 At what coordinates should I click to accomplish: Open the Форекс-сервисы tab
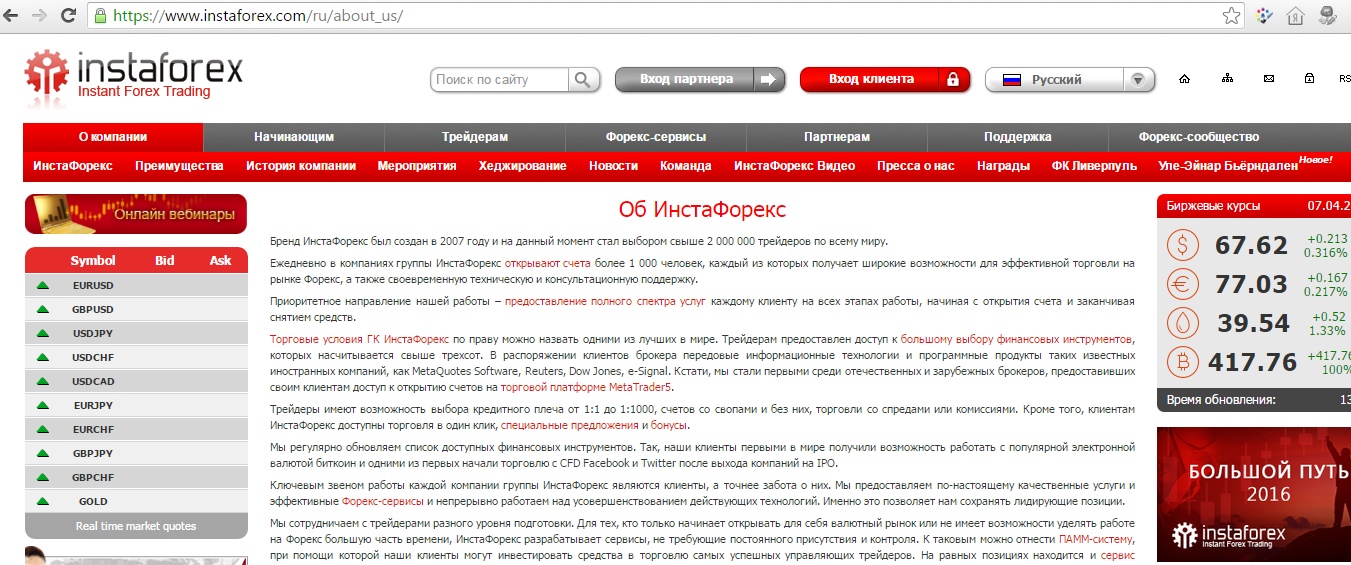click(656, 137)
